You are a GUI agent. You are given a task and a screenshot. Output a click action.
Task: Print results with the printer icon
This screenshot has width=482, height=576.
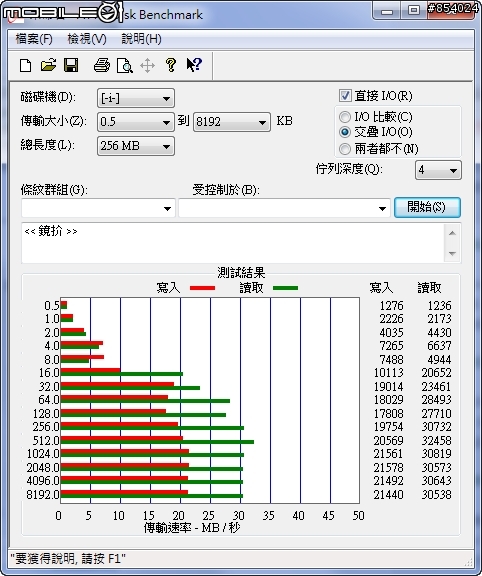coord(102,65)
